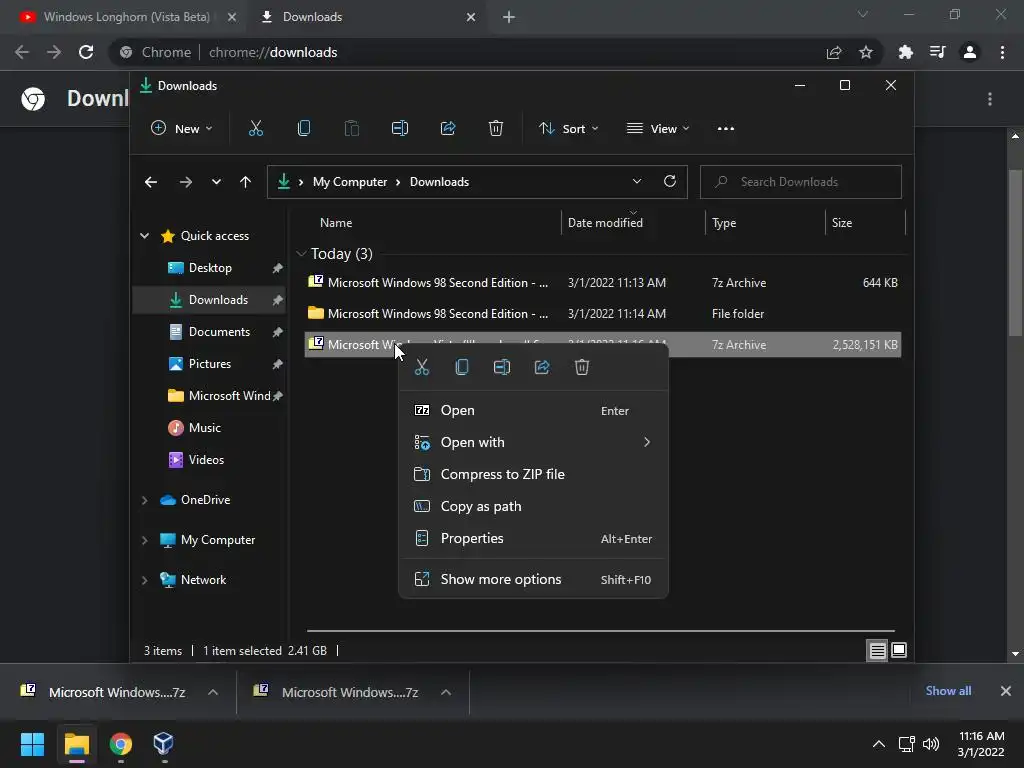Image resolution: width=1024 pixels, height=768 pixels.
Task: Click Show more options
Action: coord(533,579)
